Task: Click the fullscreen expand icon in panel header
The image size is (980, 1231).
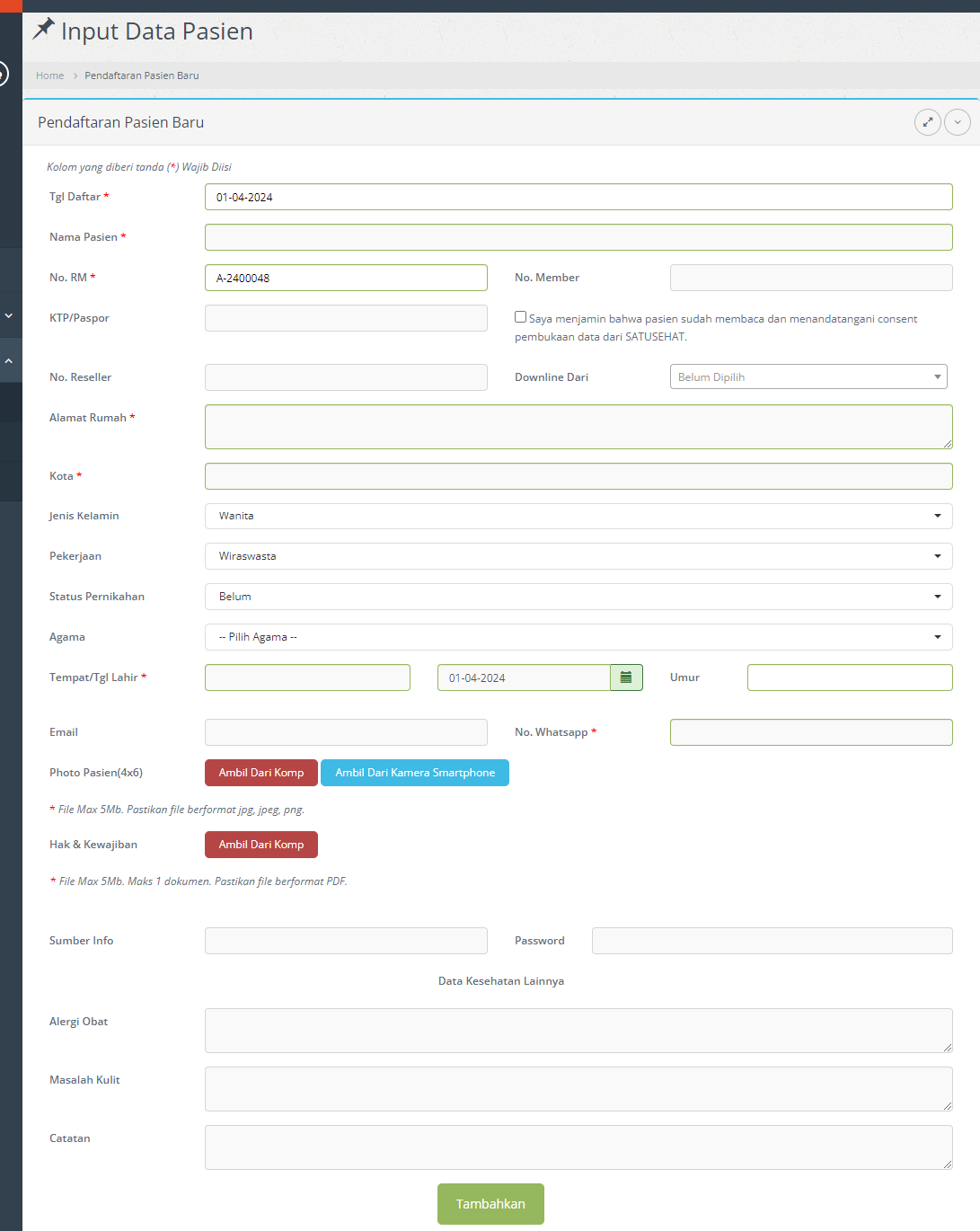Action: [927, 122]
